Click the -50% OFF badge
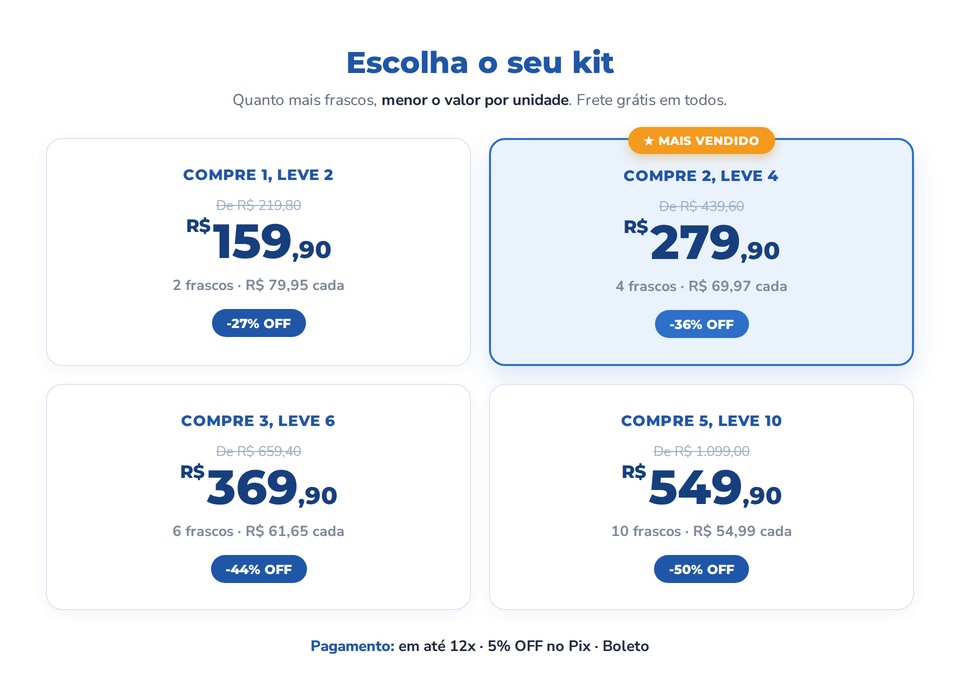The height and width of the screenshot is (696, 960). pos(701,569)
